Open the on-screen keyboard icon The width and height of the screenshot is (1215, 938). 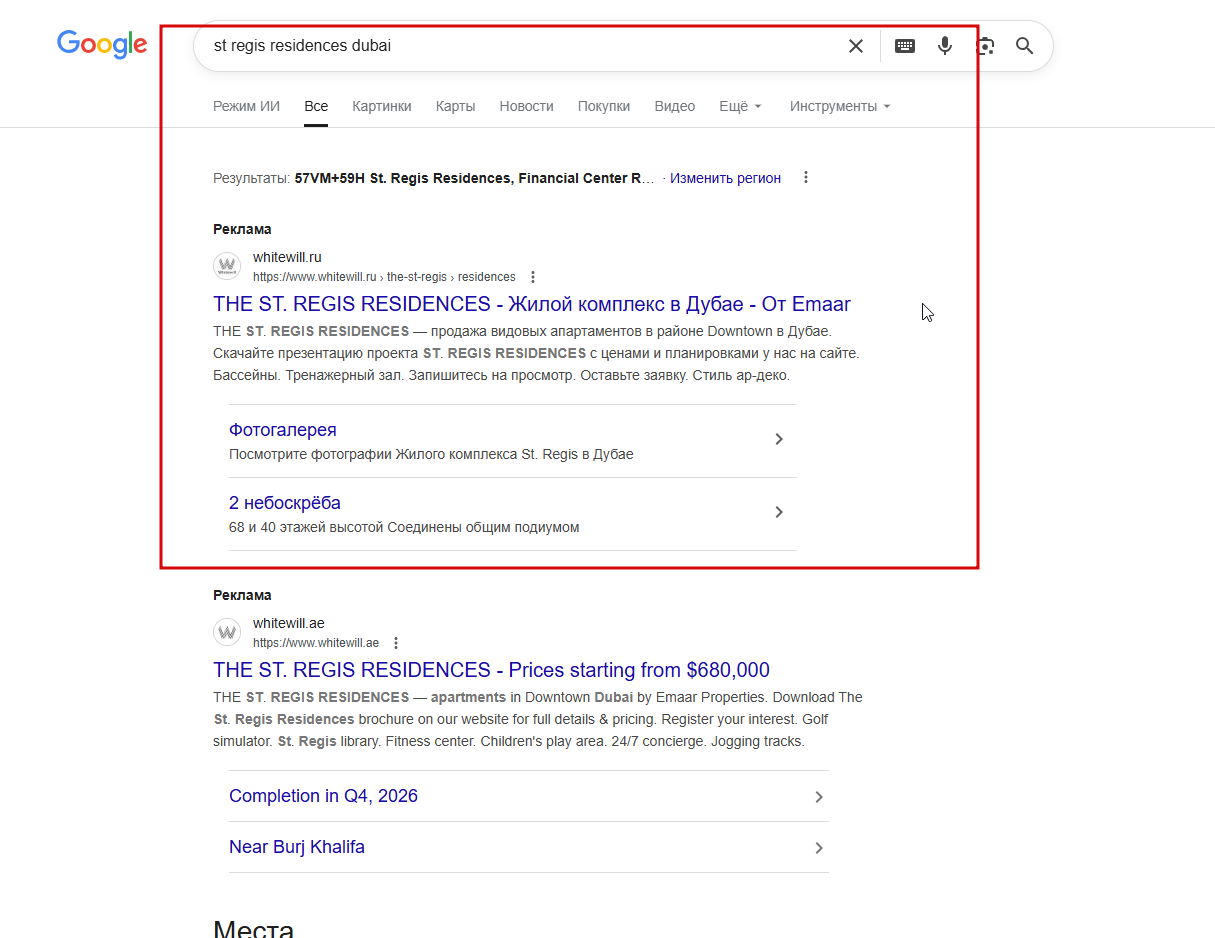pyautogui.click(x=905, y=46)
